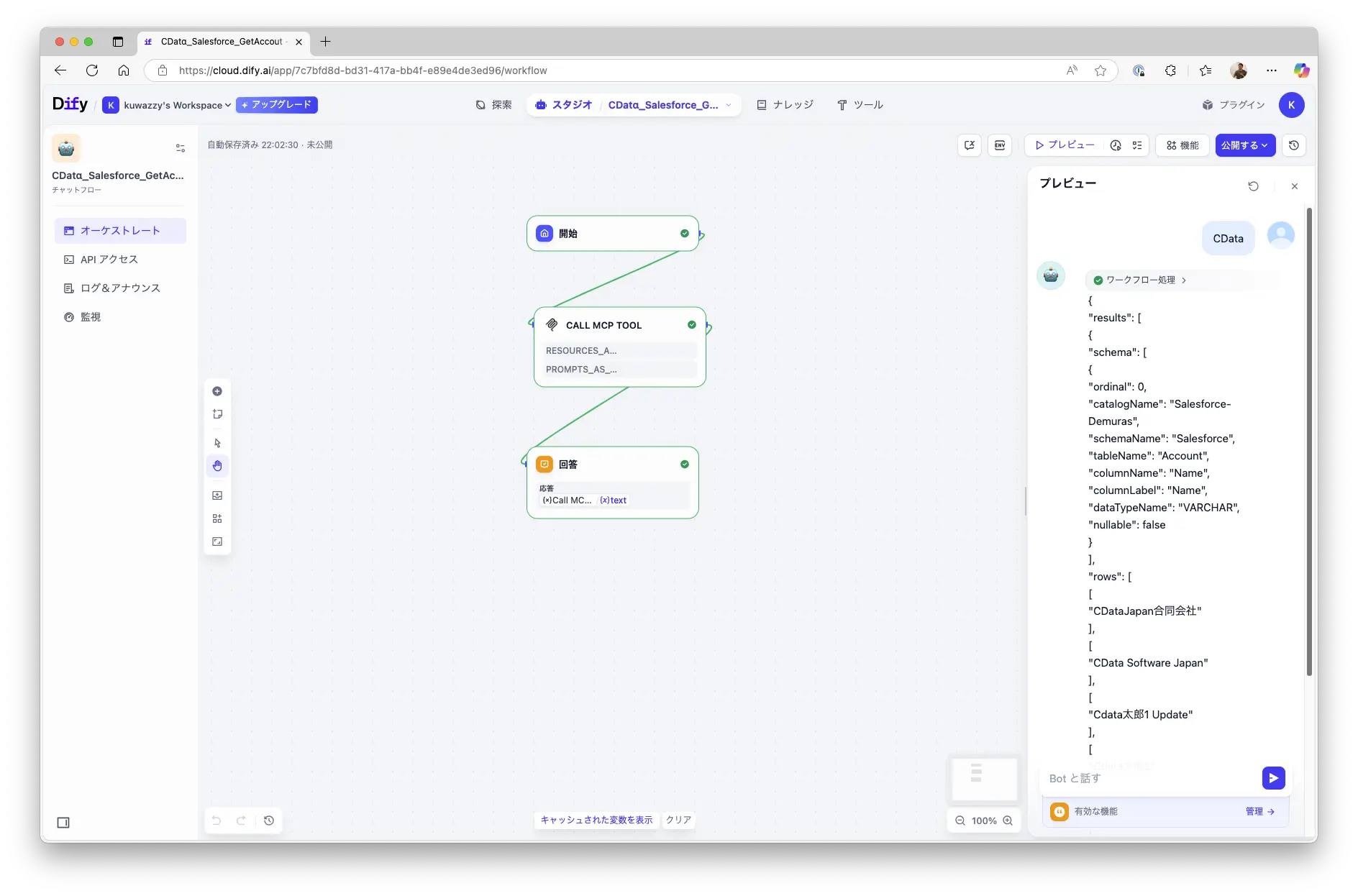The image size is (1358, 896).
Task: Click the Dify logo
Action: point(70,104)
